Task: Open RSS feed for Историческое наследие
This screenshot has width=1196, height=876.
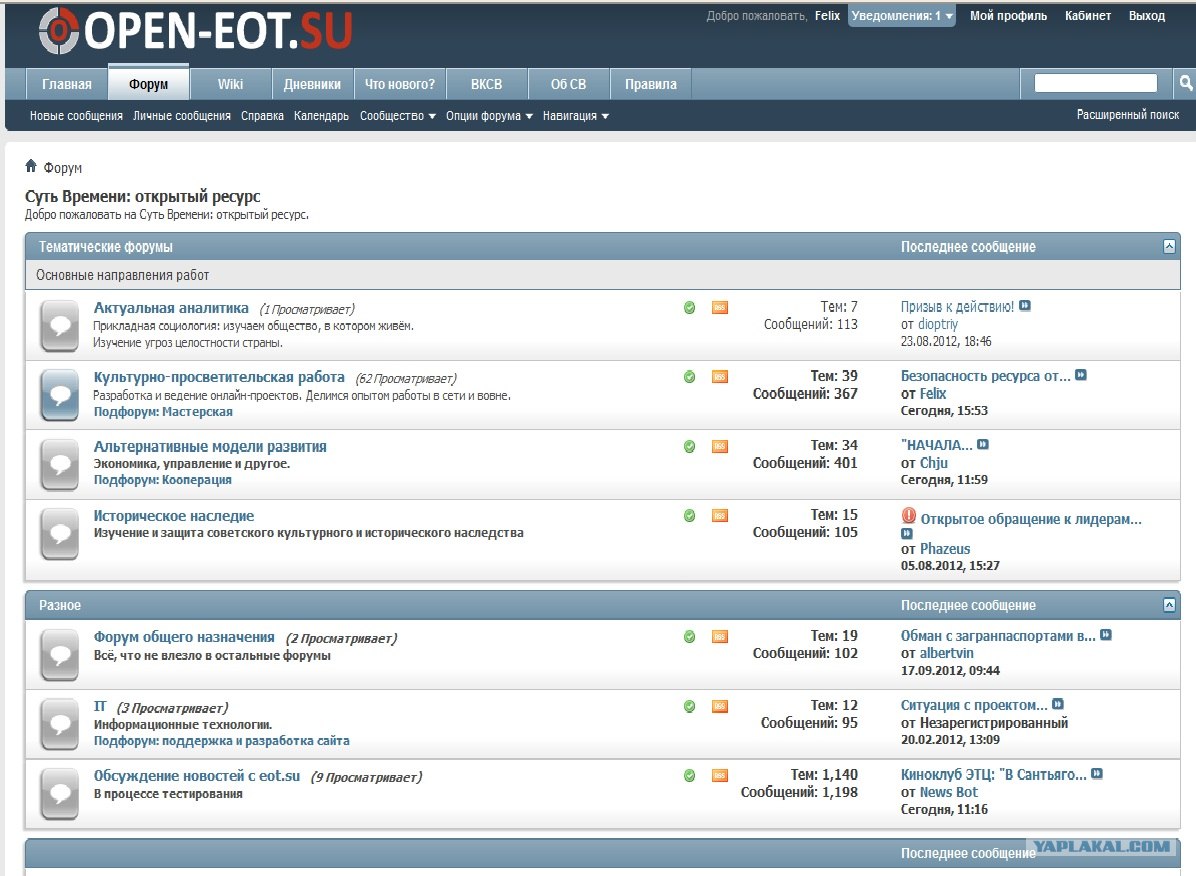Action: point(720,516)
